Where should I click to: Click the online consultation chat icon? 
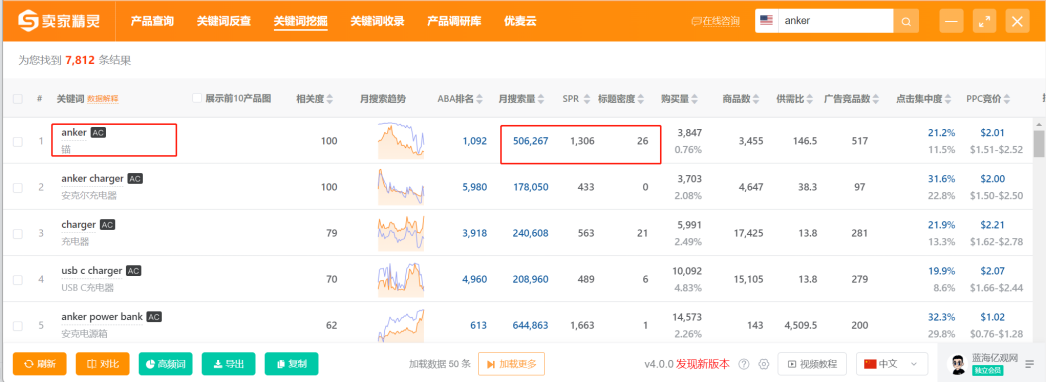696,21
